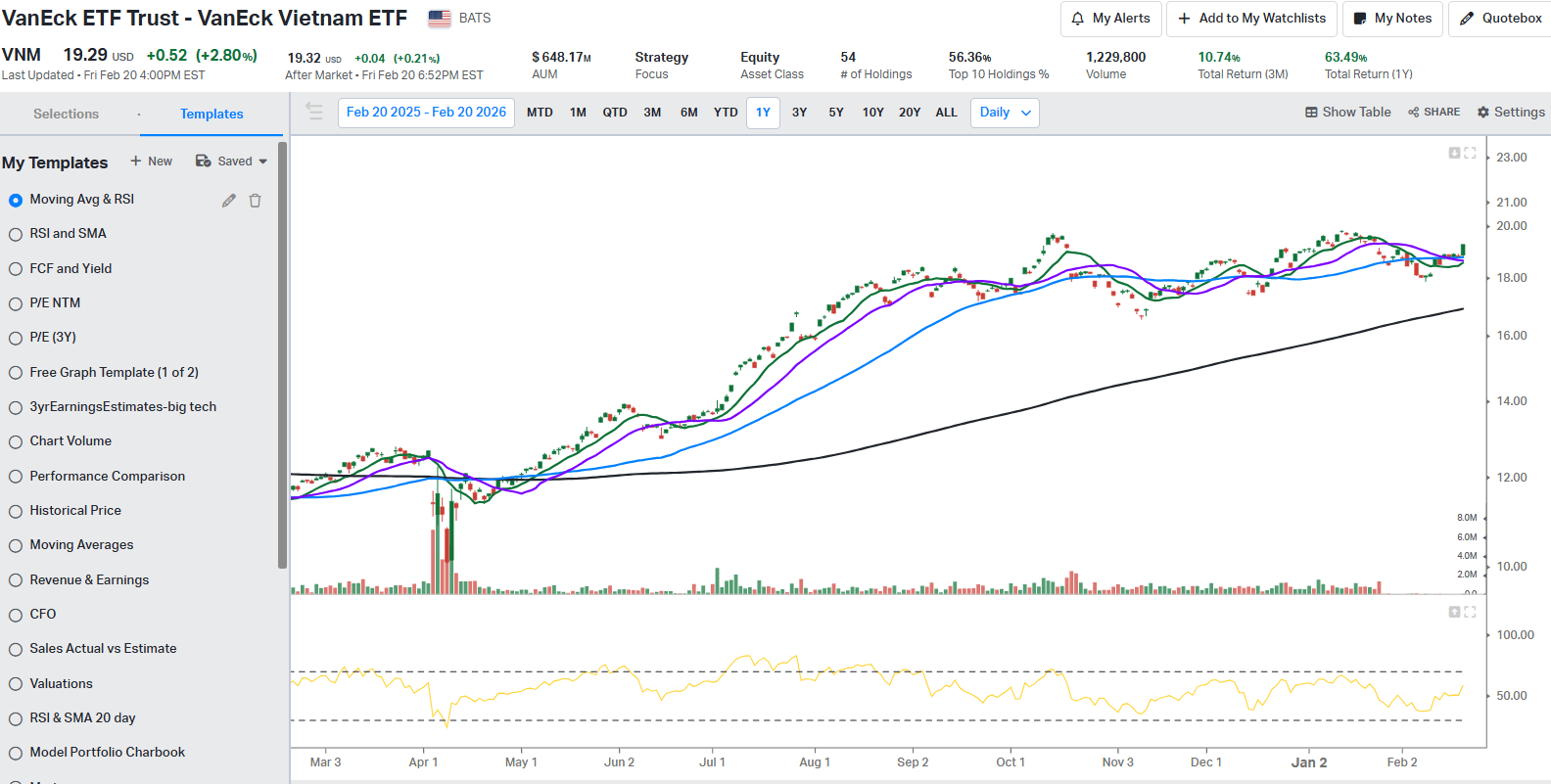1551x784 pixels.
Task: Click the download icon on the RSI pane
Action: (1454, 612)
